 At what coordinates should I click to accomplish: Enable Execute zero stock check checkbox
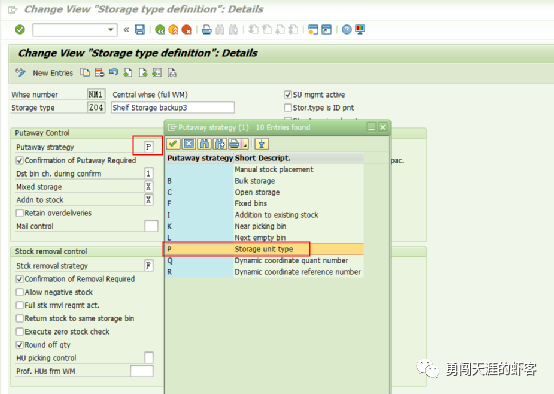pos(20,332)
